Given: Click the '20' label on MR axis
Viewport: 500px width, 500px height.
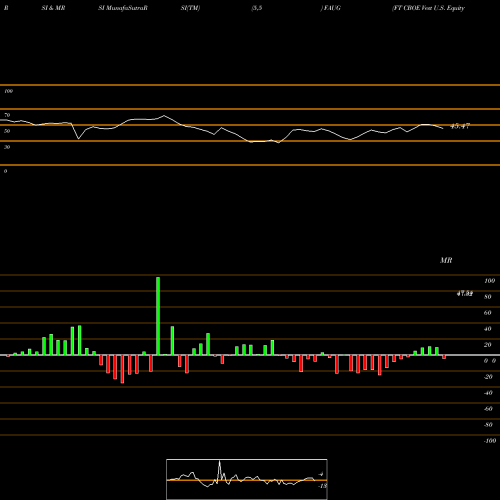Looking at the screenshot, I should 488,345.
